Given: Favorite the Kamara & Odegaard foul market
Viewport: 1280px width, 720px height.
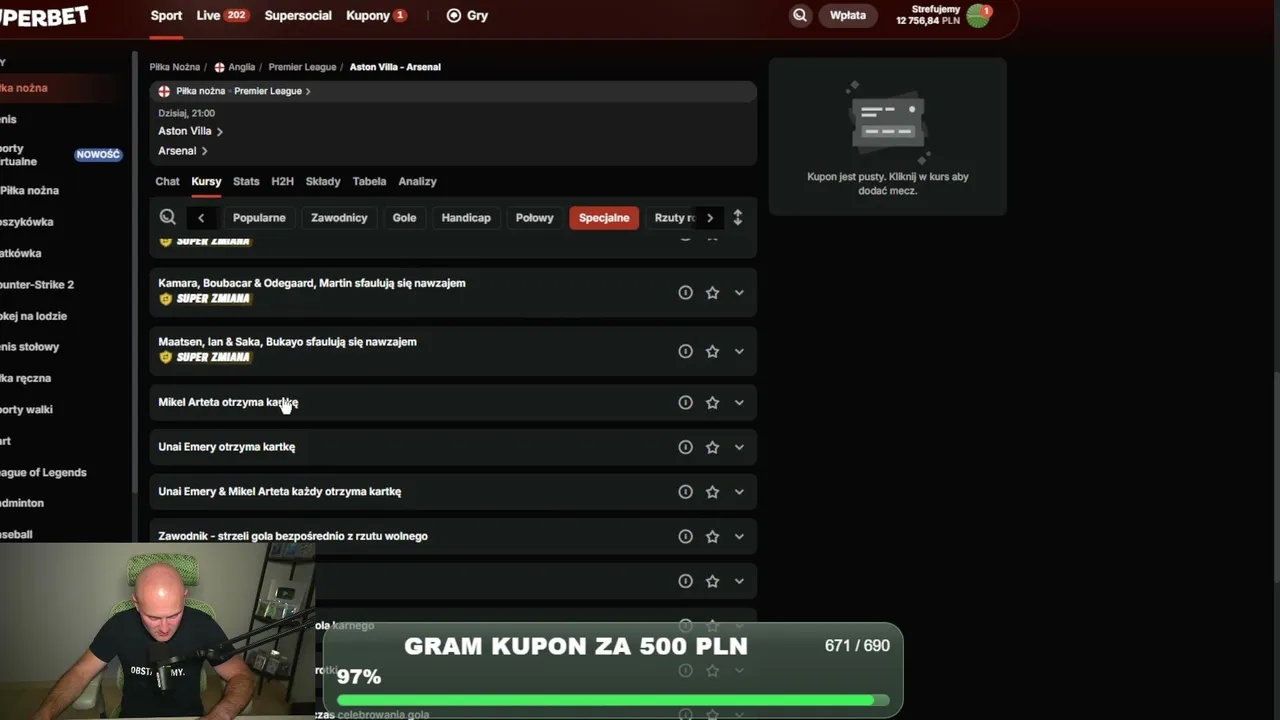Looking at the screenshot, I should pos(712,293).
